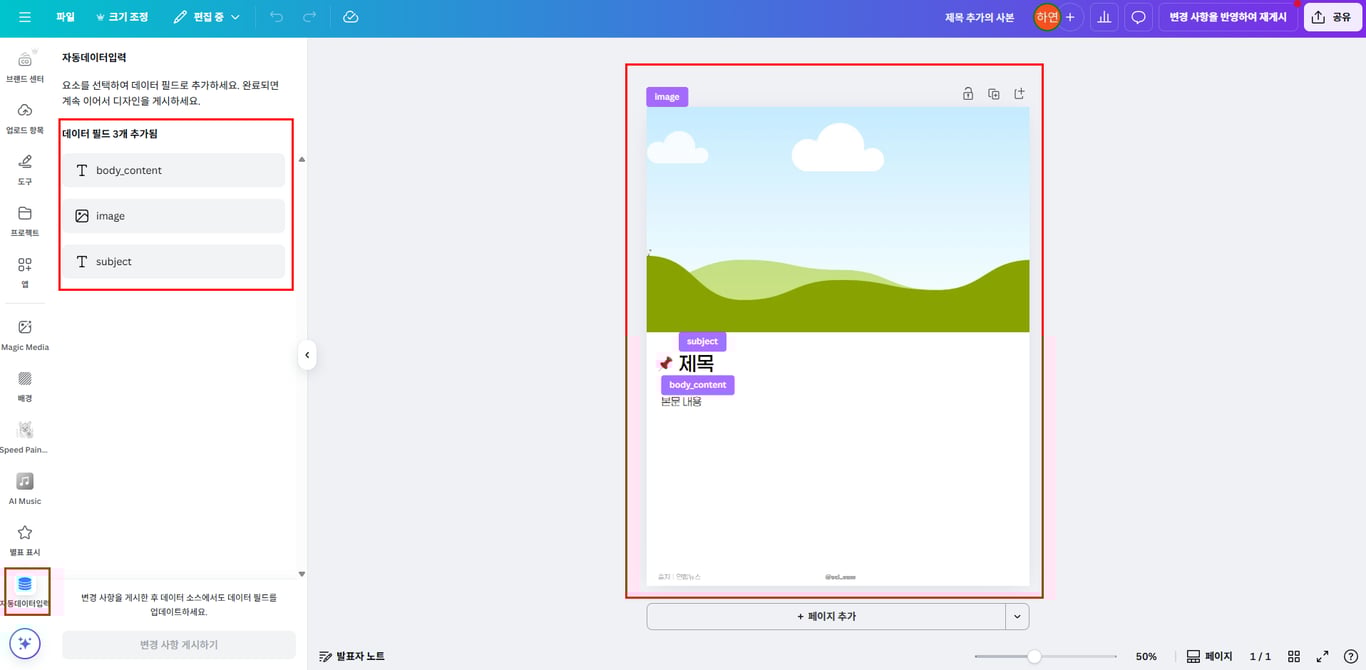
Task: Open the dropdown next to 페이지 추가
Action: [1017, 617]
